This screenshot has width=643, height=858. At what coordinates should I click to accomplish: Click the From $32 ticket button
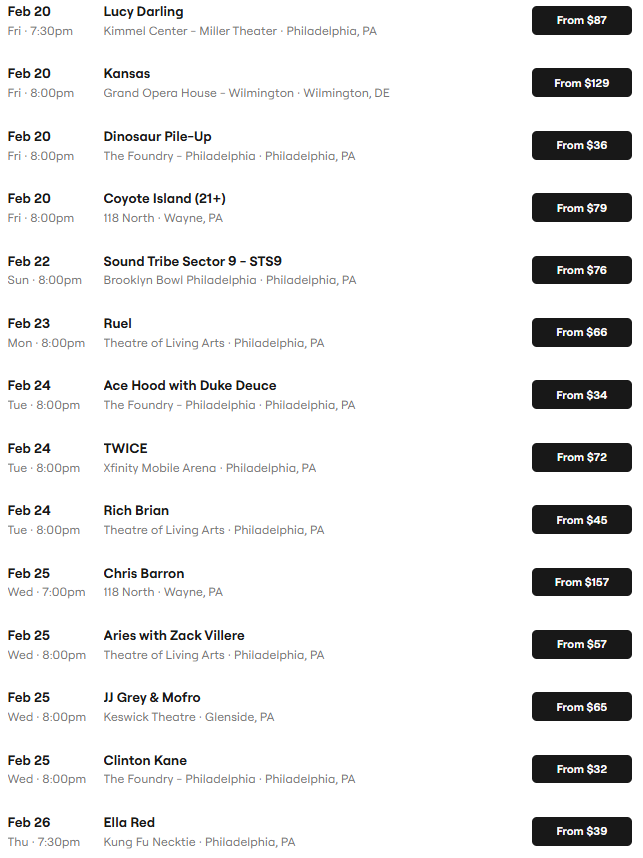click(581, 769)
